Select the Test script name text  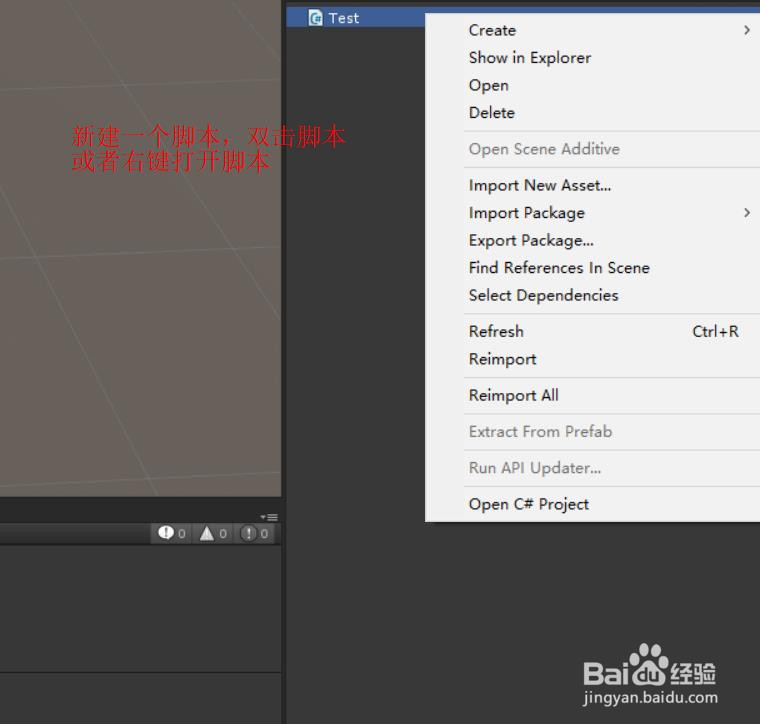pyautogui.click(x=344, y=18)
